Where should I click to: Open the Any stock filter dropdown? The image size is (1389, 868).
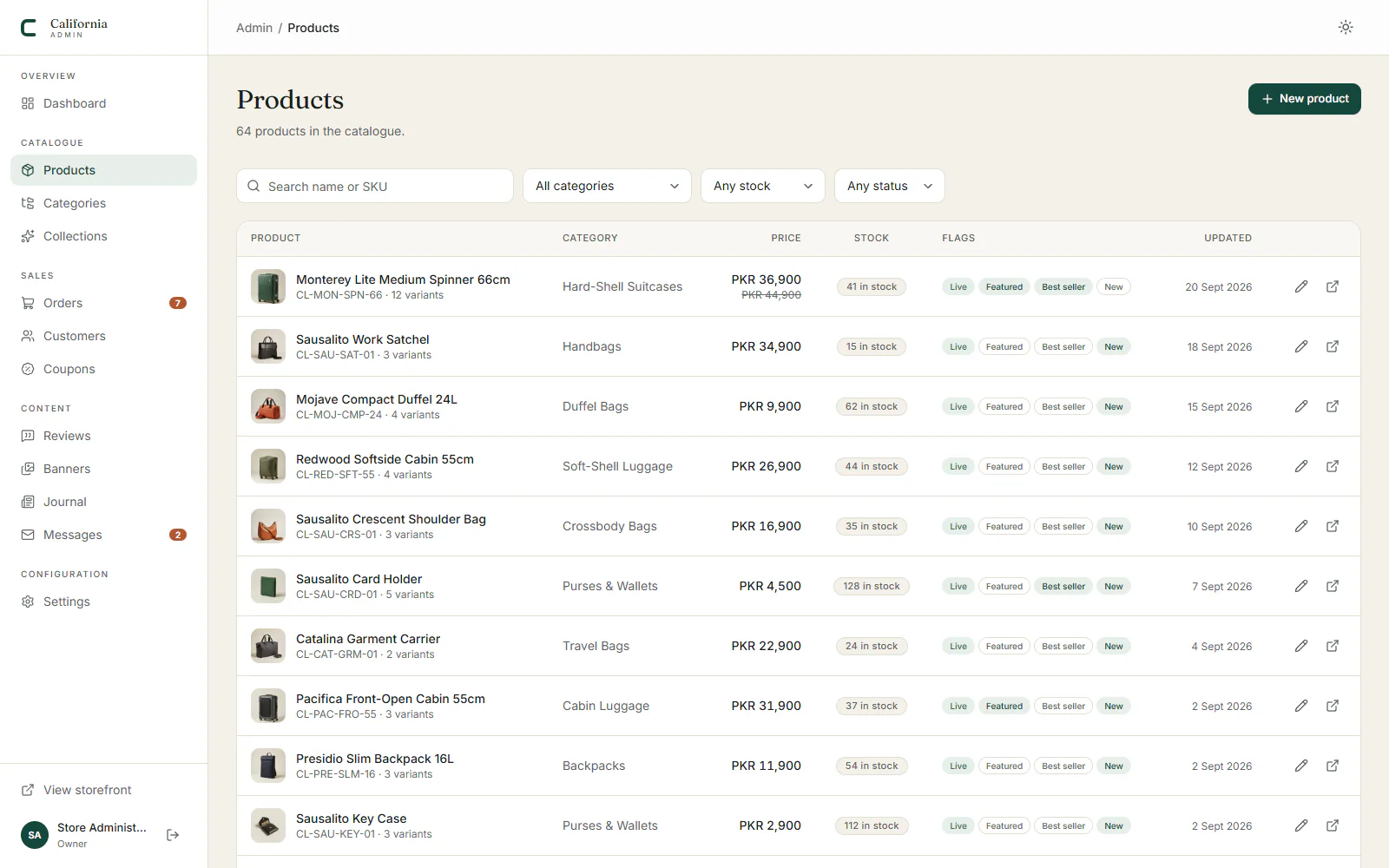pyautogui.click(x=763, y=186)
